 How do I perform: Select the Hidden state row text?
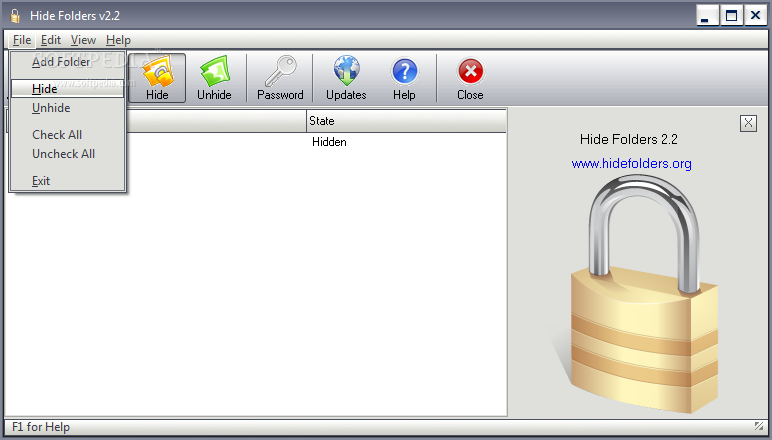(329, 142)
